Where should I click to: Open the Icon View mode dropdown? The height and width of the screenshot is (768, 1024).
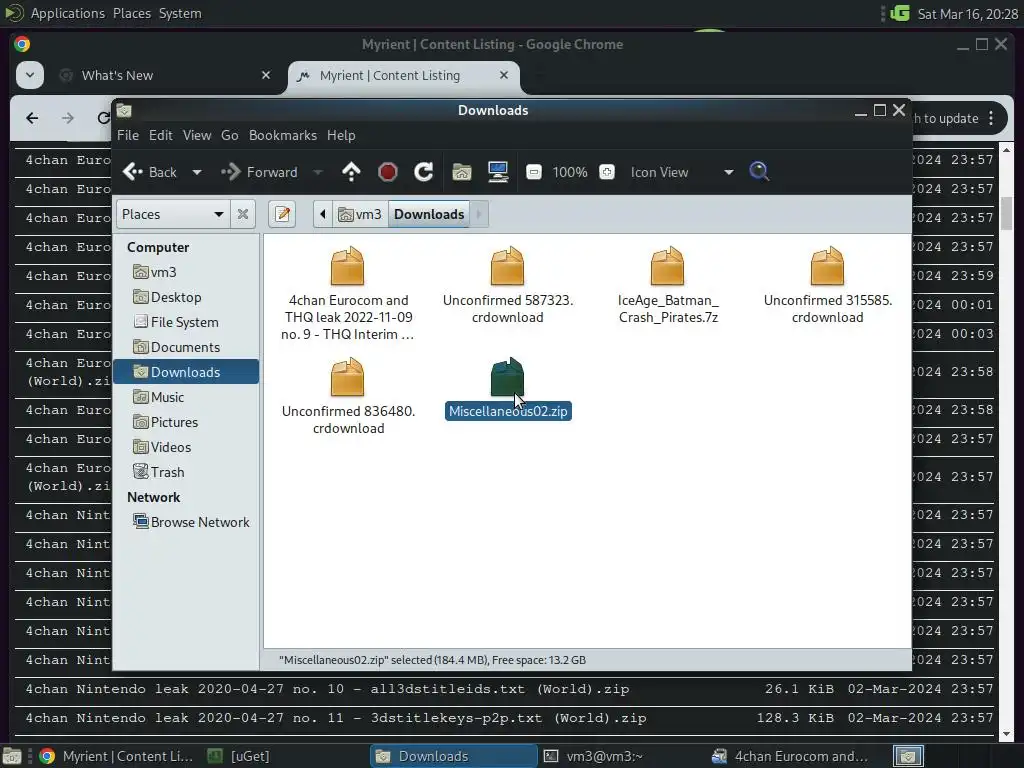[x=682, y=172]
